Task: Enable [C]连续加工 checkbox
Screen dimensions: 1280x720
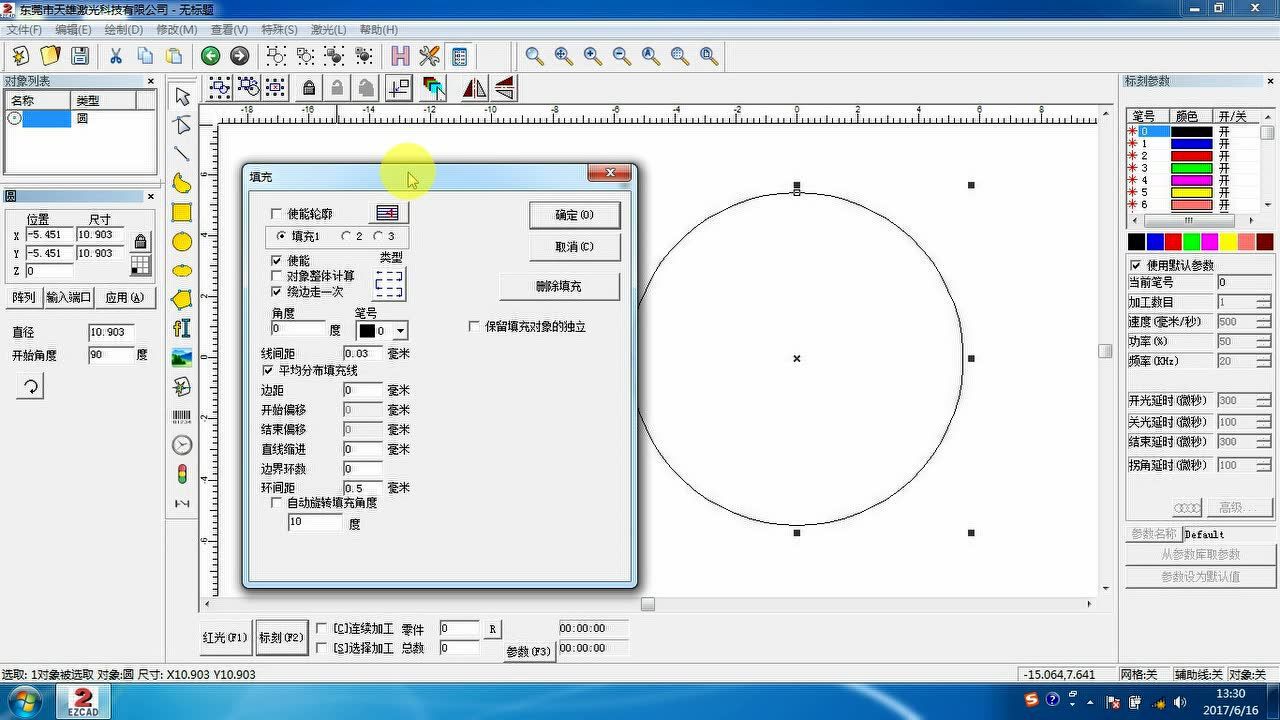Action: point(322,629)
